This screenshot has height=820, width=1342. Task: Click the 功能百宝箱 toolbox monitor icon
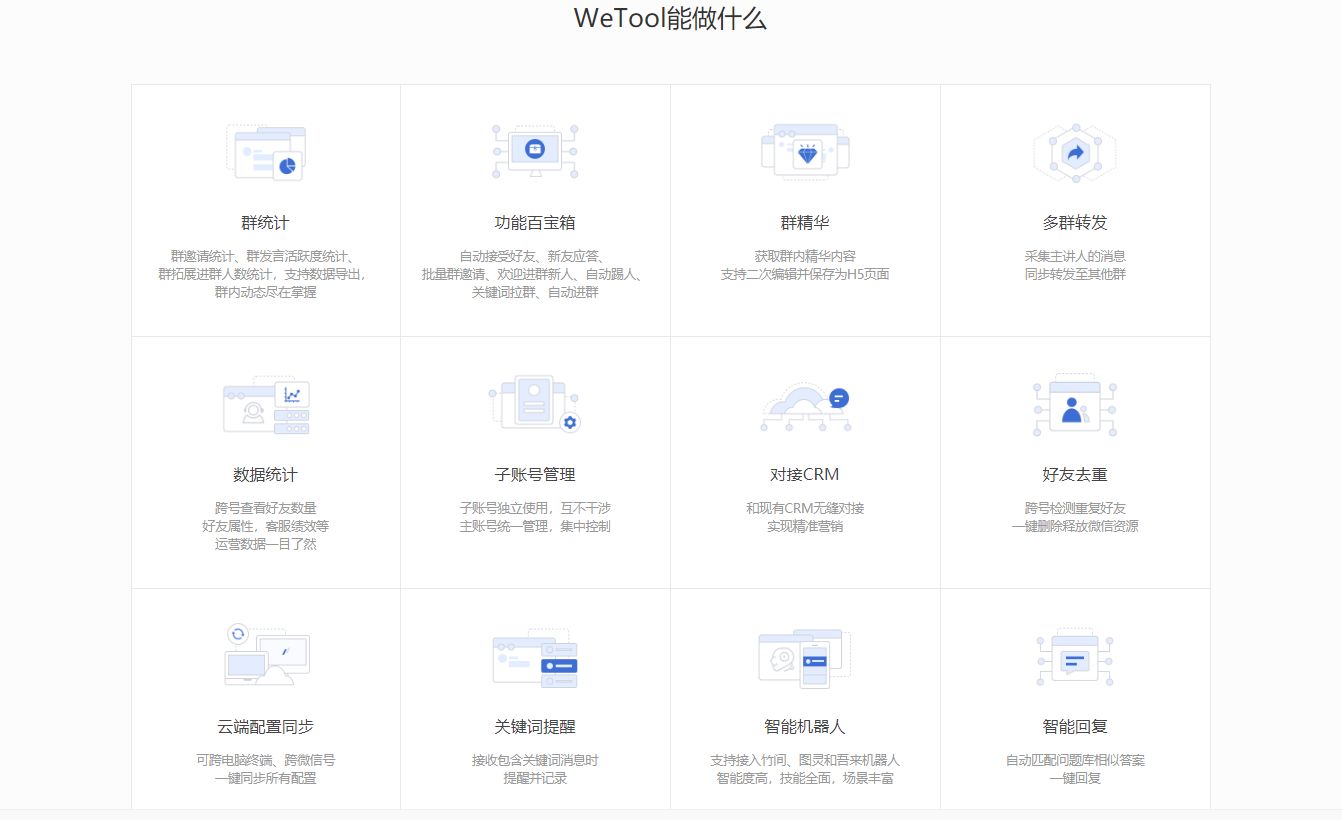tap(535, 152)
